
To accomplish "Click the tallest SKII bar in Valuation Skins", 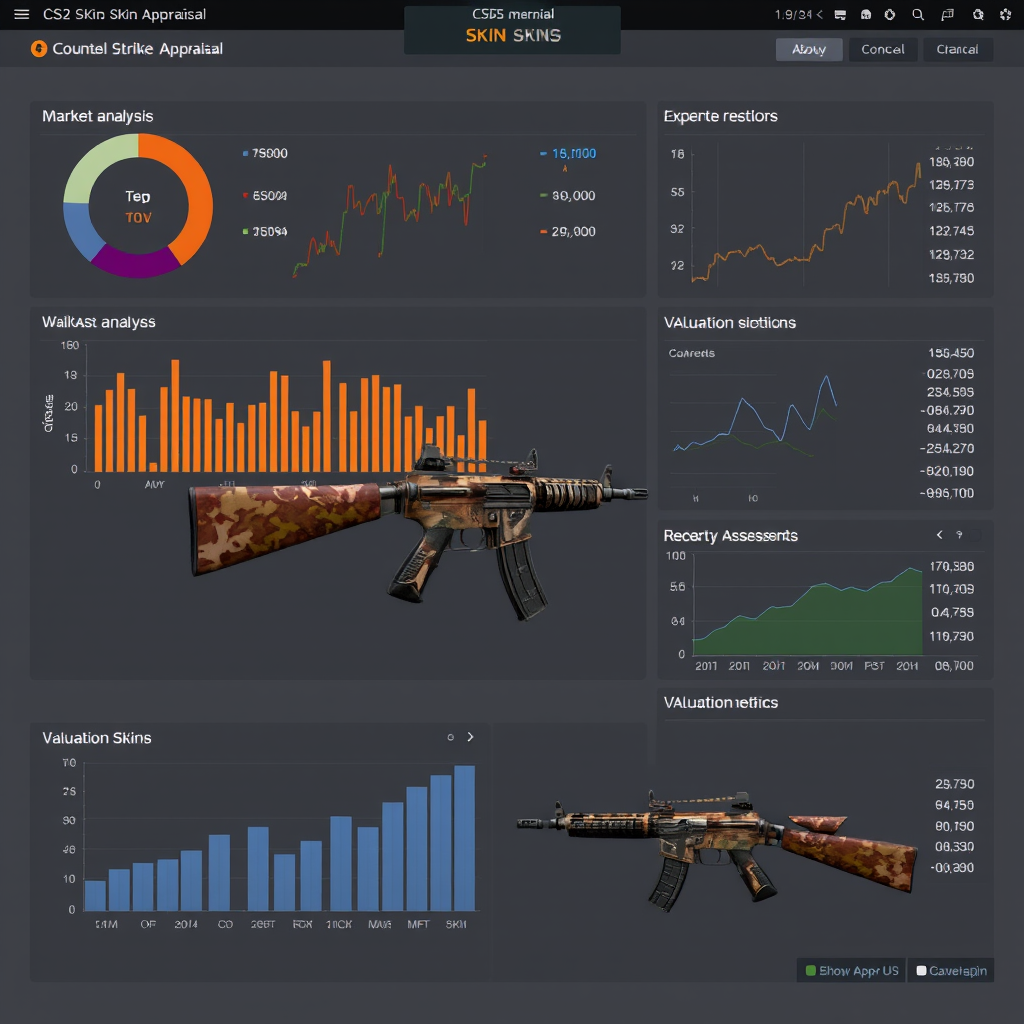I will tap(464, 838).
